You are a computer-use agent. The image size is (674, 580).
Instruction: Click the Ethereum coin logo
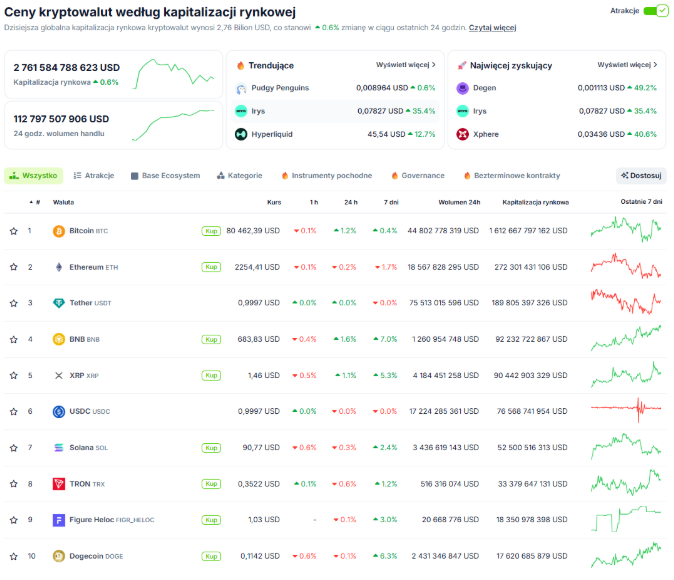coord(58,267)
